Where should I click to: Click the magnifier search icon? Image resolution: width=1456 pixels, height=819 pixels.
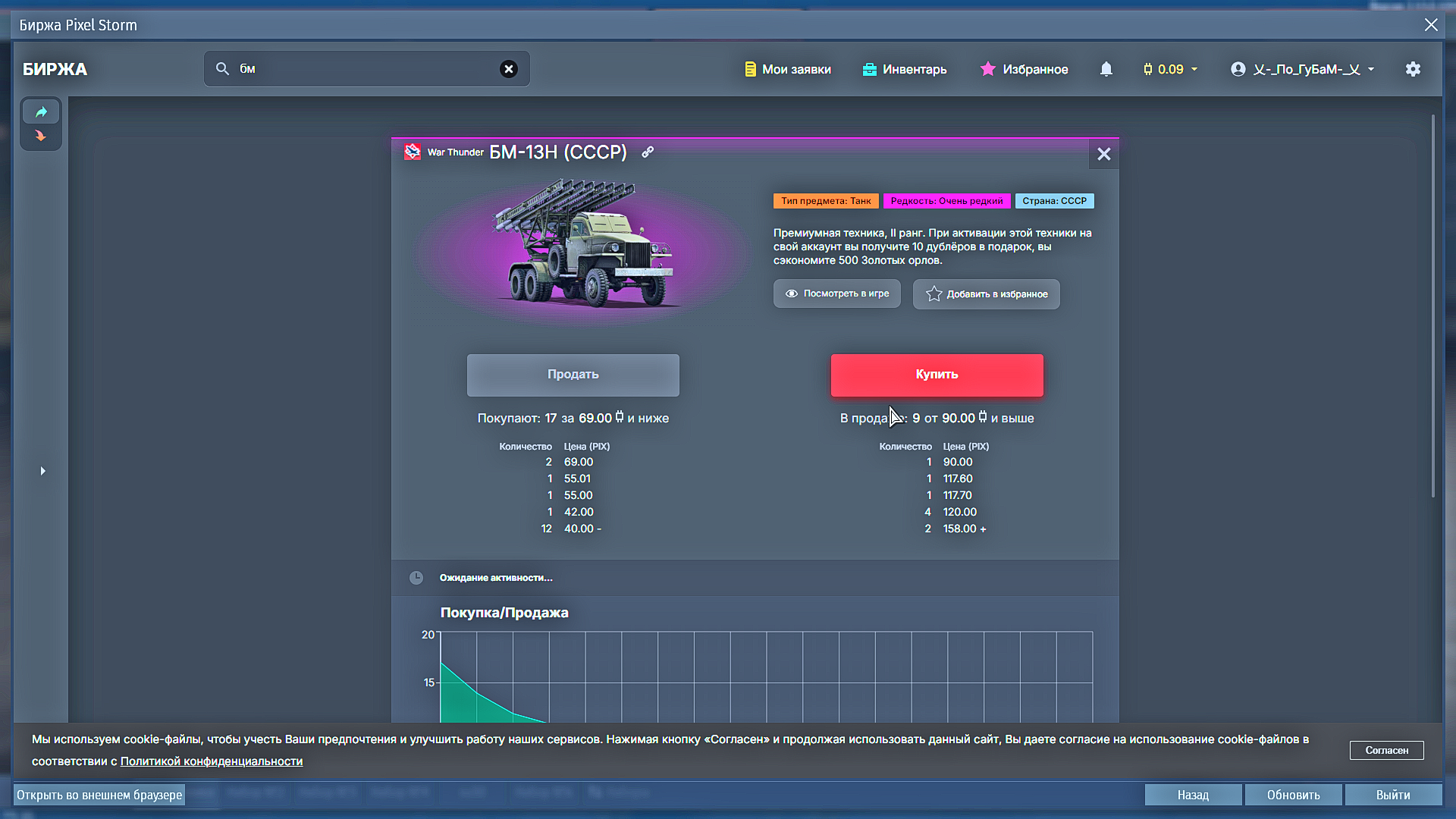tap(222, 69)
